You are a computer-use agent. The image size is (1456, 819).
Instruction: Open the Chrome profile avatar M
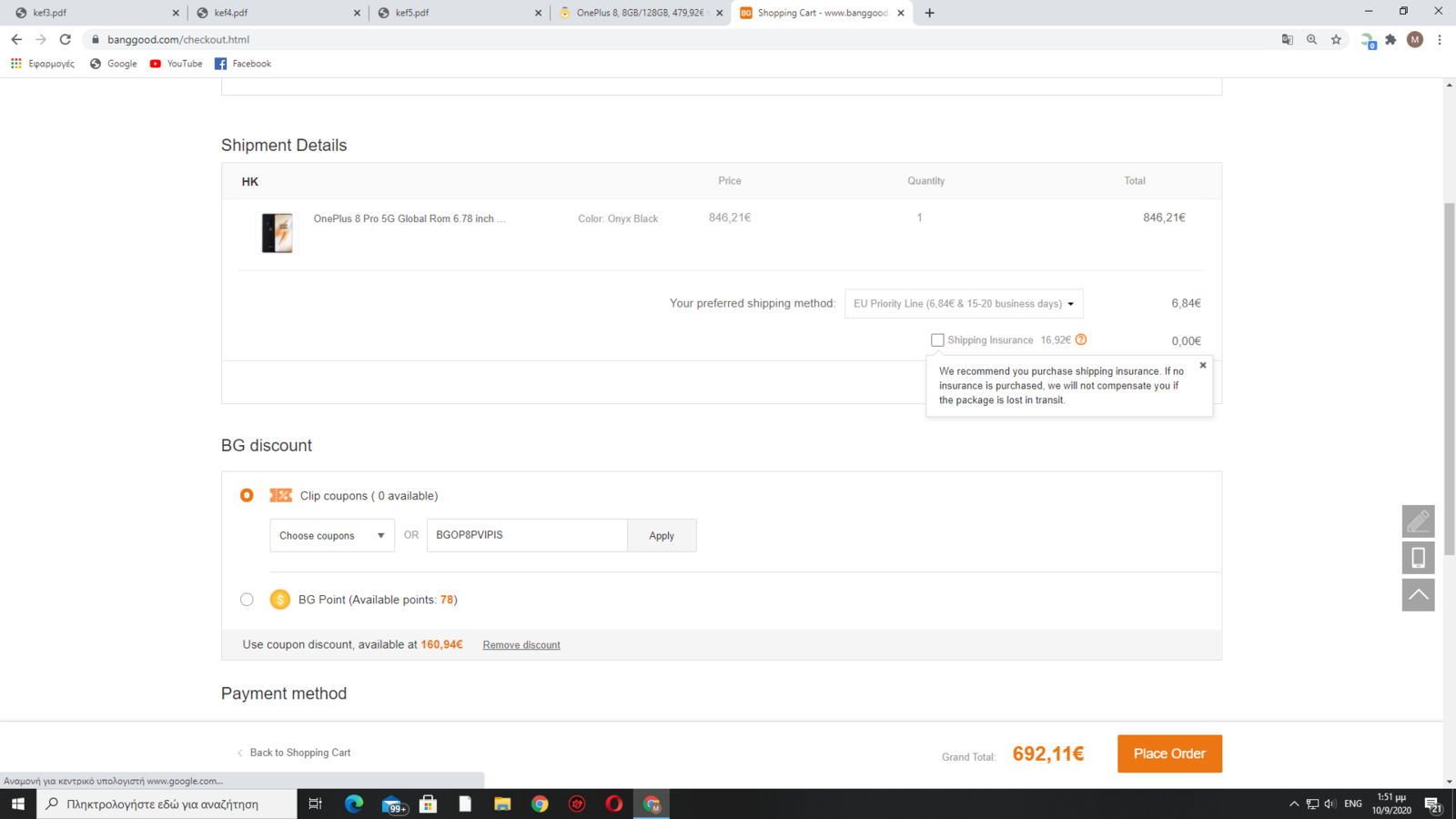pos(1415,39)
